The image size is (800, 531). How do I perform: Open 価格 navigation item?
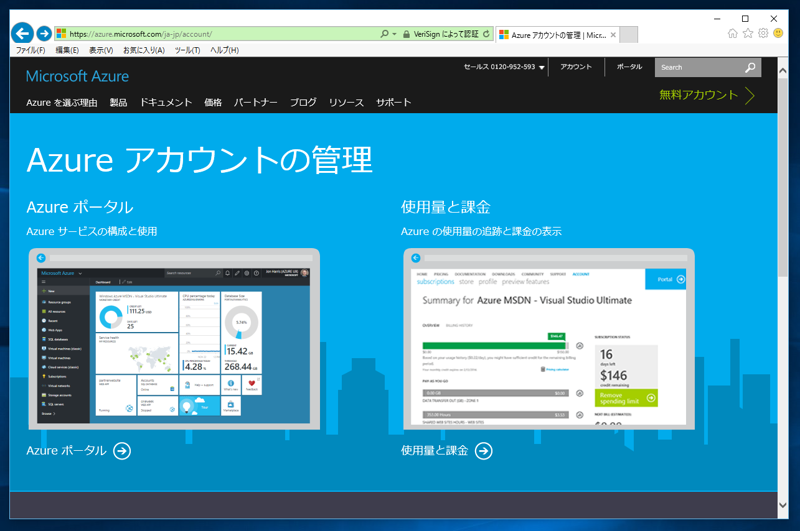coord(213,103)
